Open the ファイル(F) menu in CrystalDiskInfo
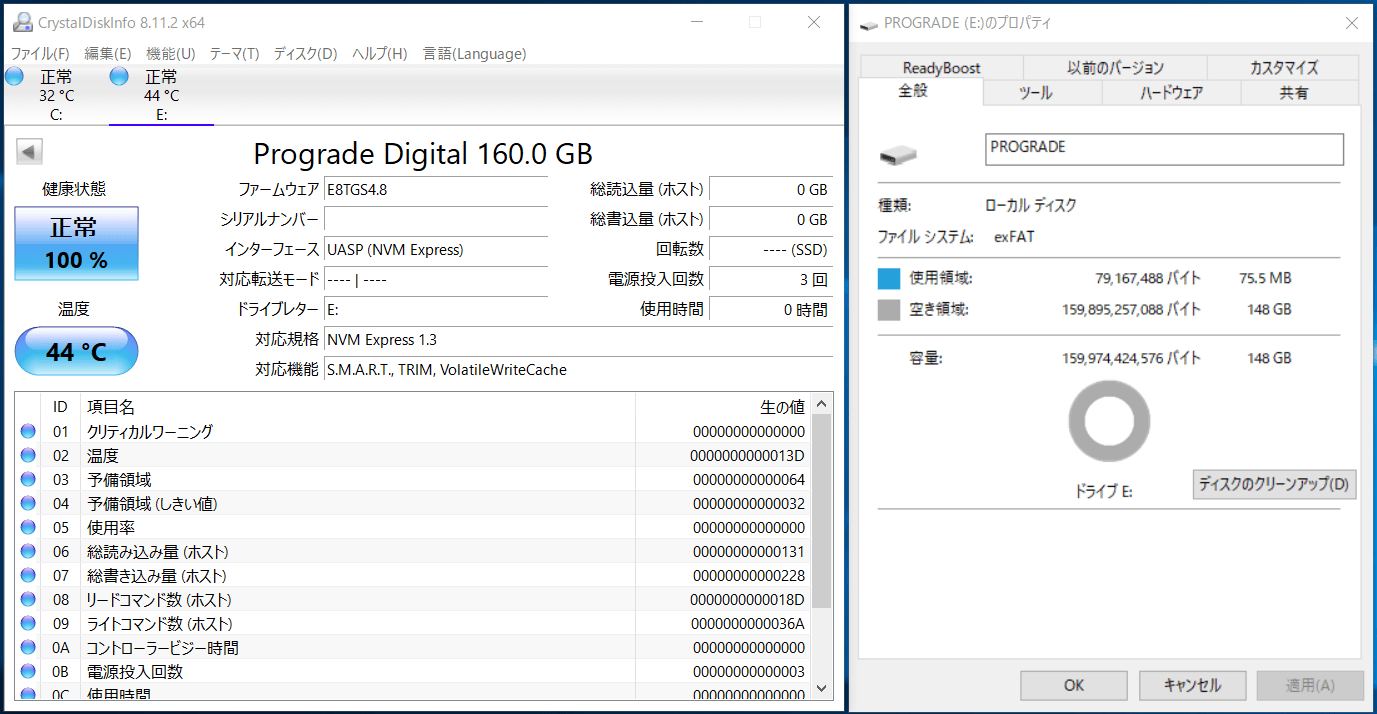The width and height of the screenshot is (1377, 714). [x=40, y=53]
